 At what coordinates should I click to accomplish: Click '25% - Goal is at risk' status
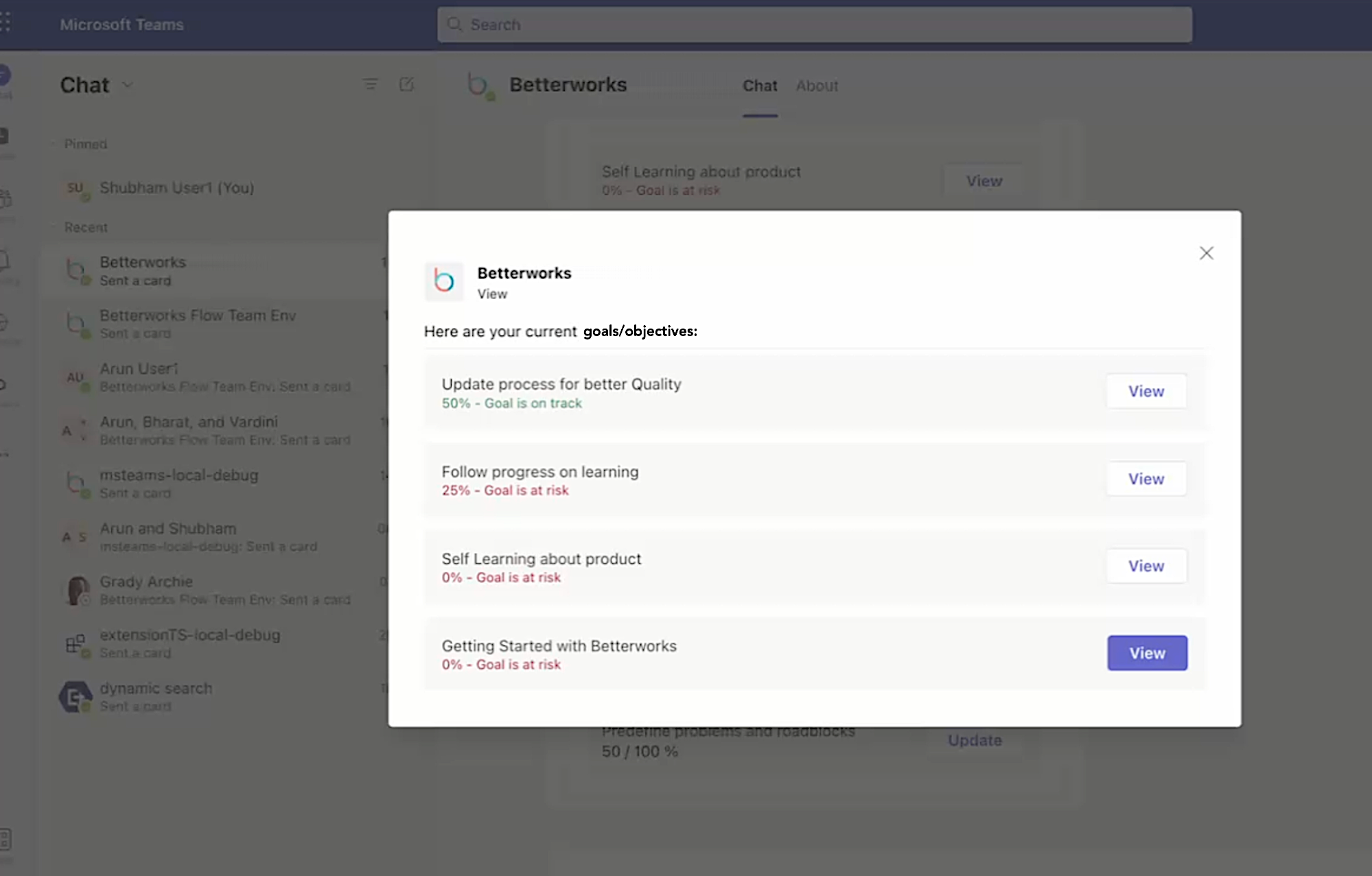505,490
